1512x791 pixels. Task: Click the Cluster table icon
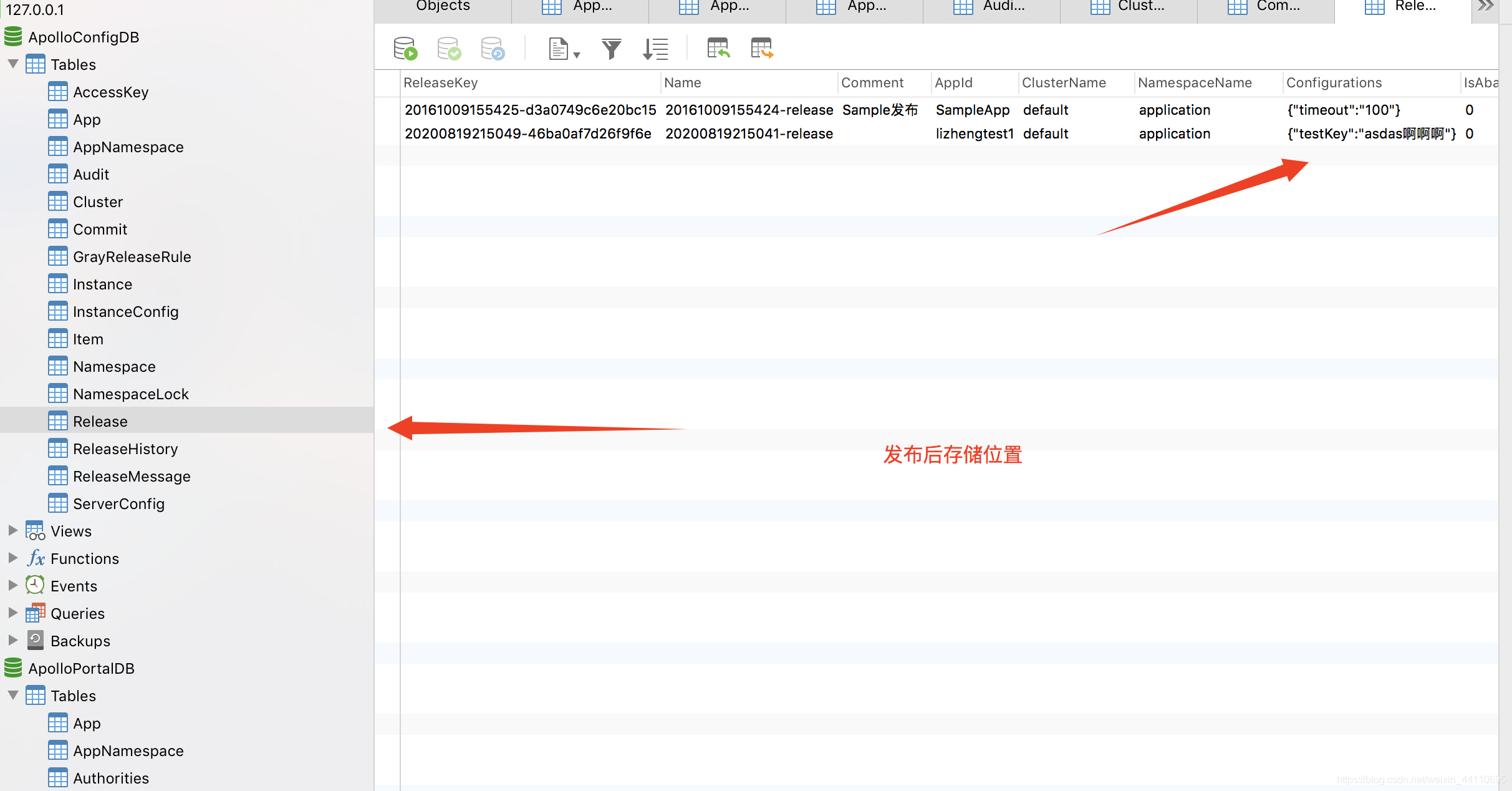[58, 201]
